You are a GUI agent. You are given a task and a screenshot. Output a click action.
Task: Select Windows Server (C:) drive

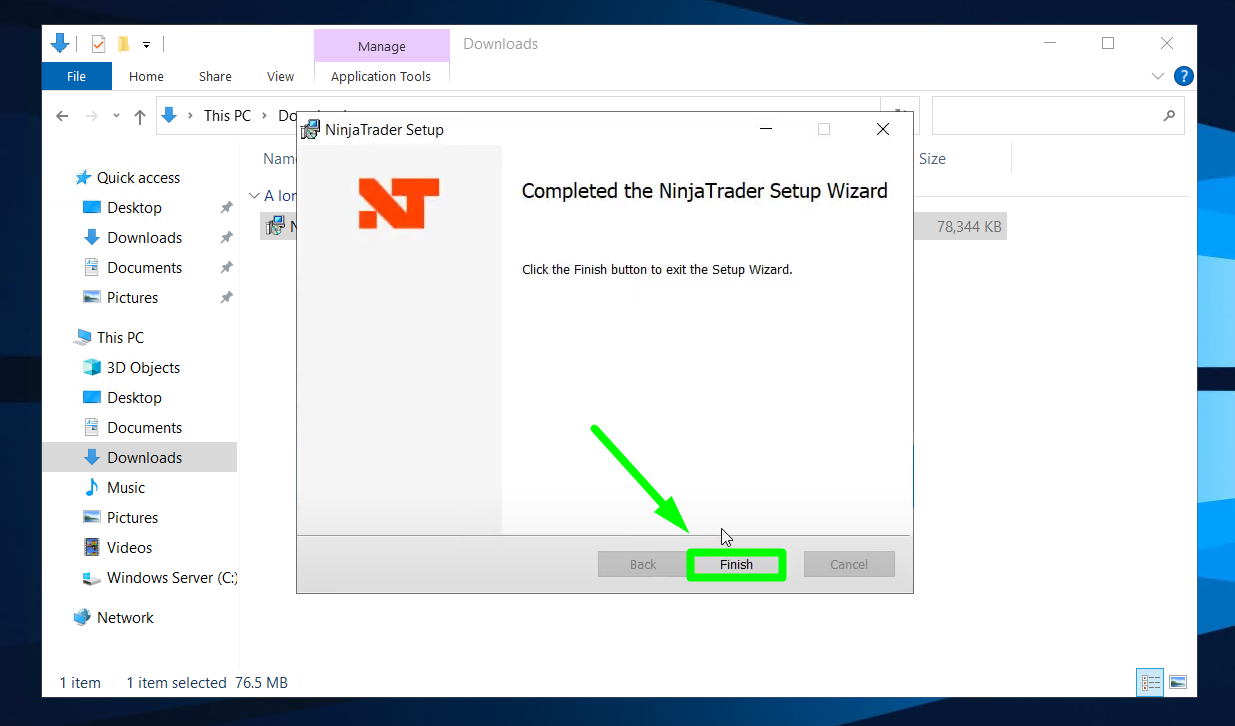(x=171, y=577)
